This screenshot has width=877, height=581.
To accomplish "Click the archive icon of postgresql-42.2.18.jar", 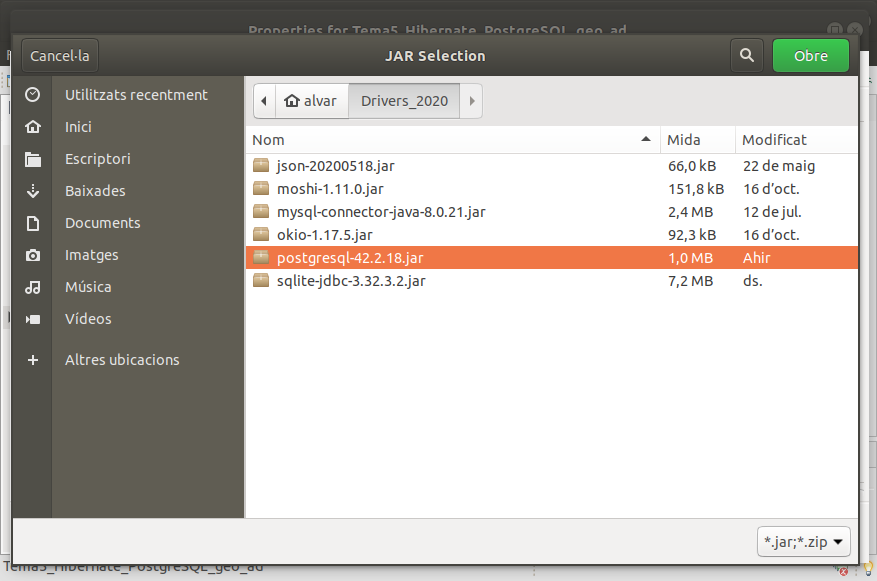I will click(x=261, y=257).
